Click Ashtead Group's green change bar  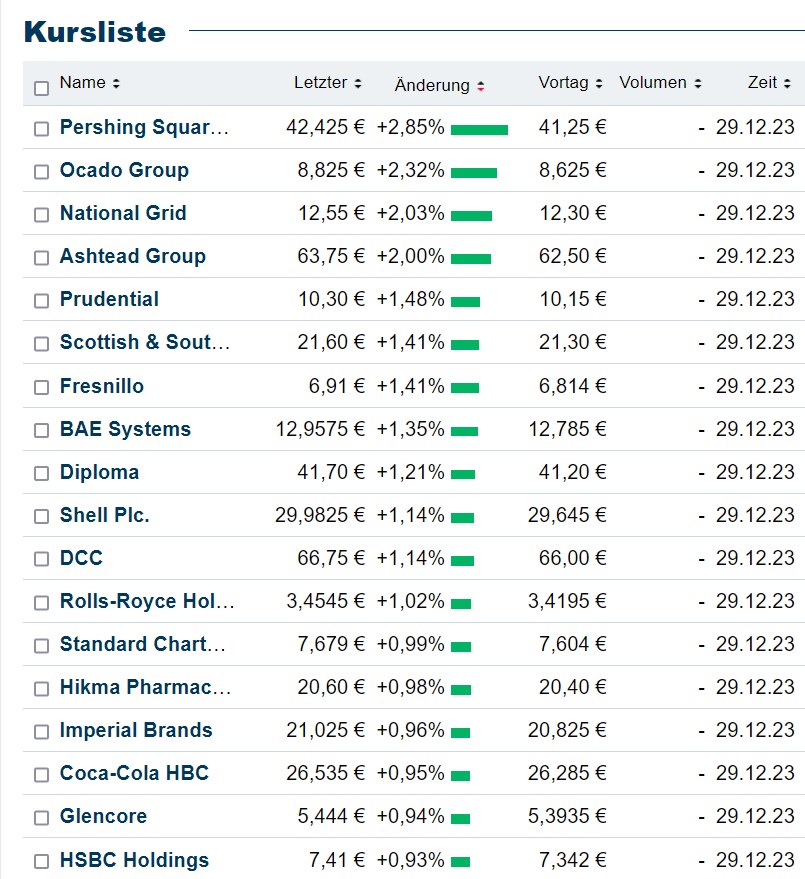(471, 258)
